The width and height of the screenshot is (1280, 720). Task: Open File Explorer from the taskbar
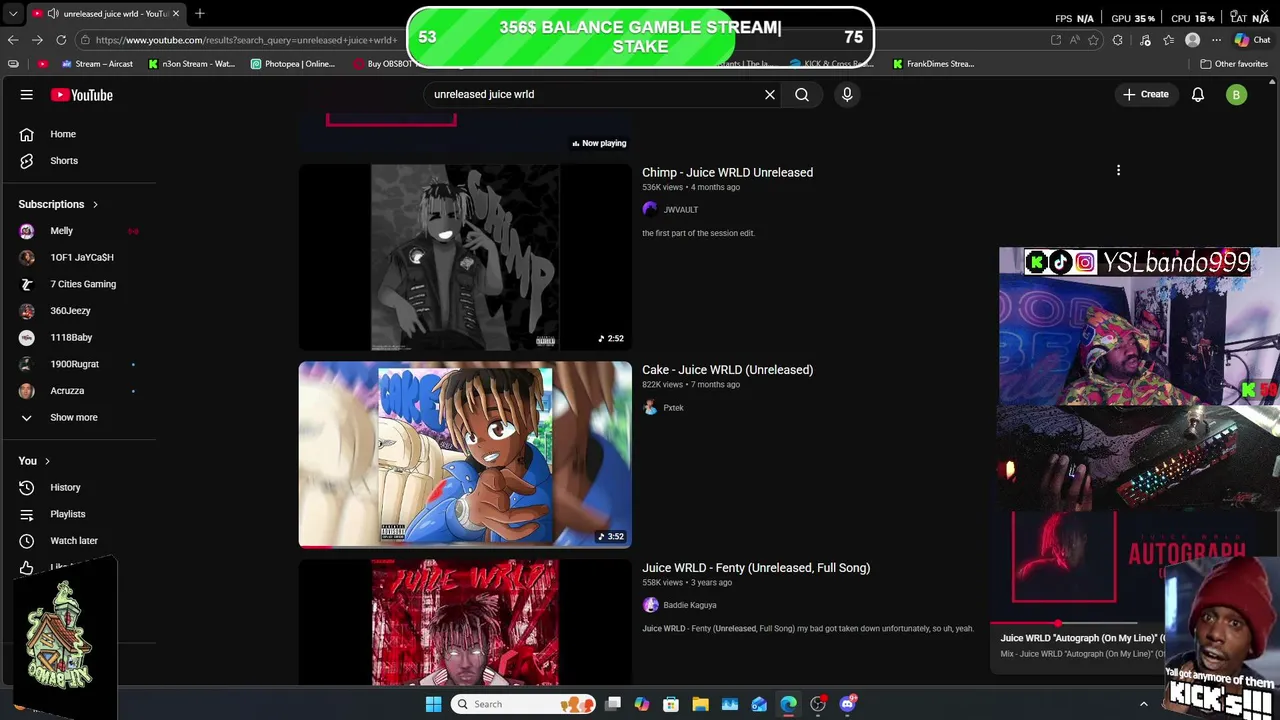pos(700,704)
